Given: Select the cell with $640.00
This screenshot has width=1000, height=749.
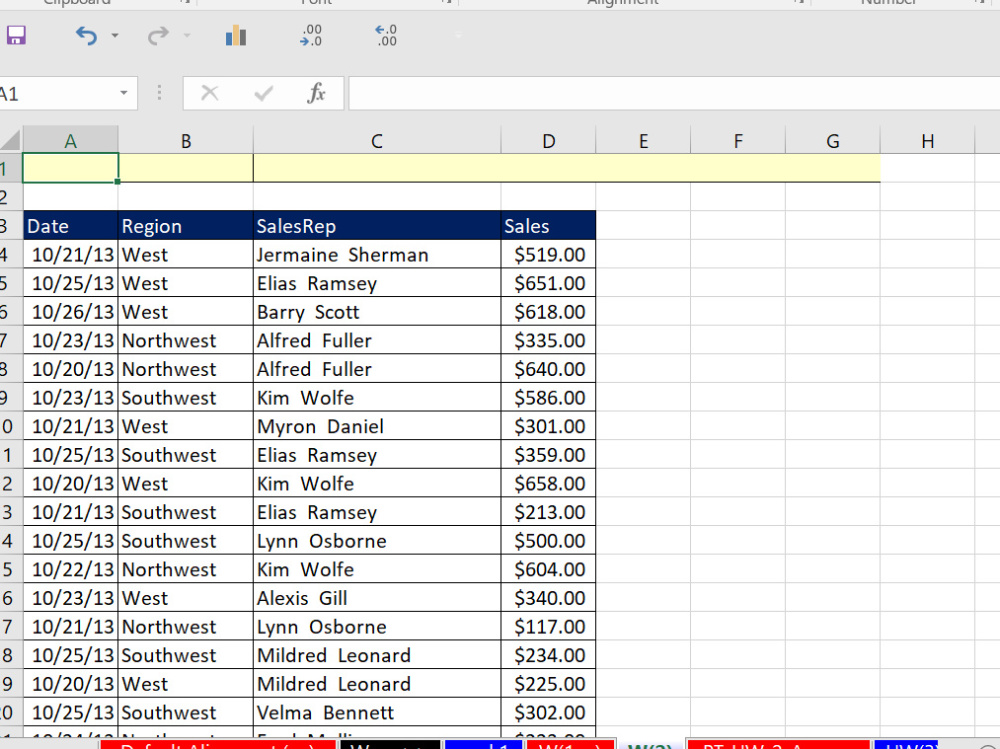Looking at the screenshot, I should pos(548,369).
